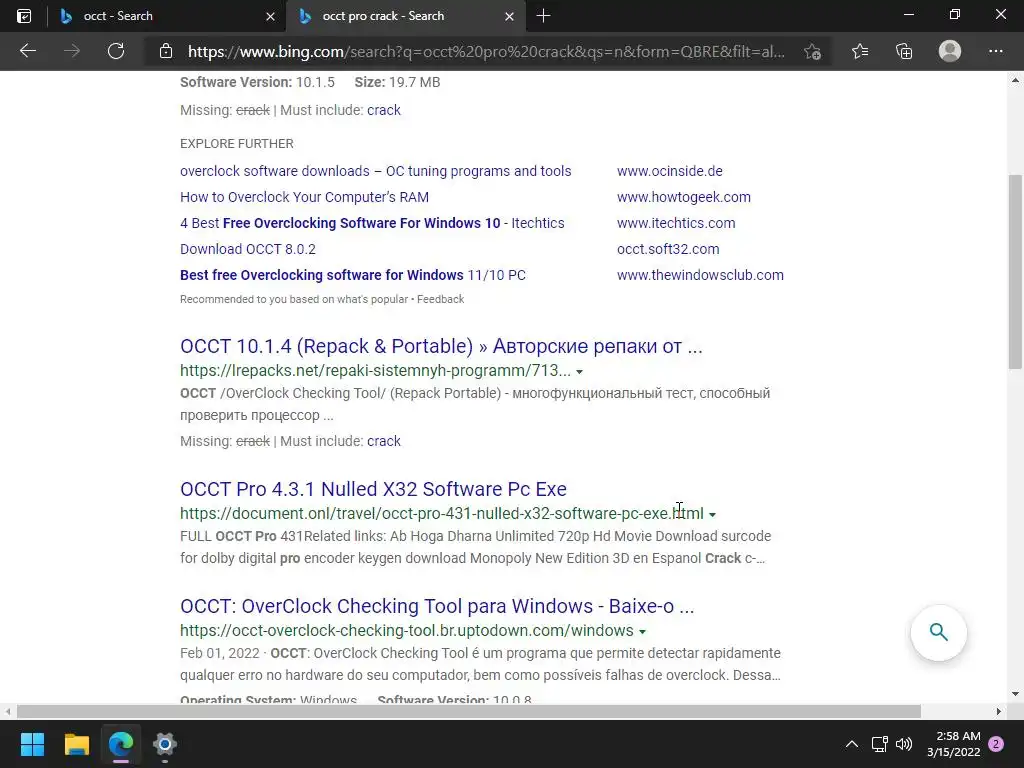
Task: Visit www.howtogeek.com link
Action: coord(684,197)
